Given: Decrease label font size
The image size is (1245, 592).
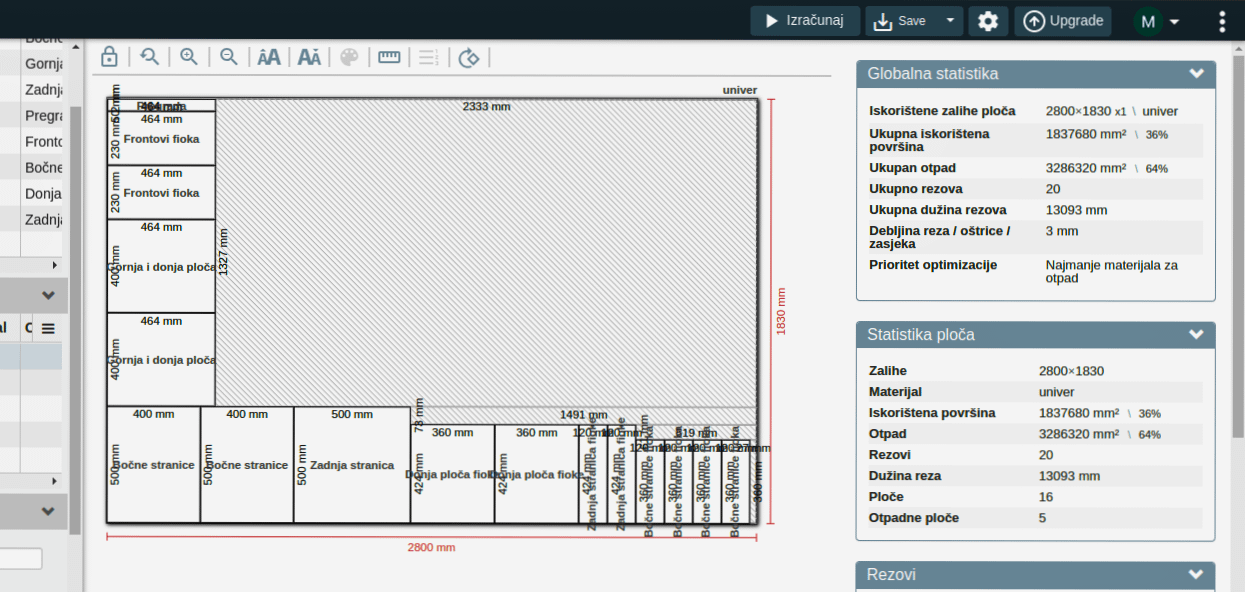Looking at the screenshot, I should tap(309, 57).
